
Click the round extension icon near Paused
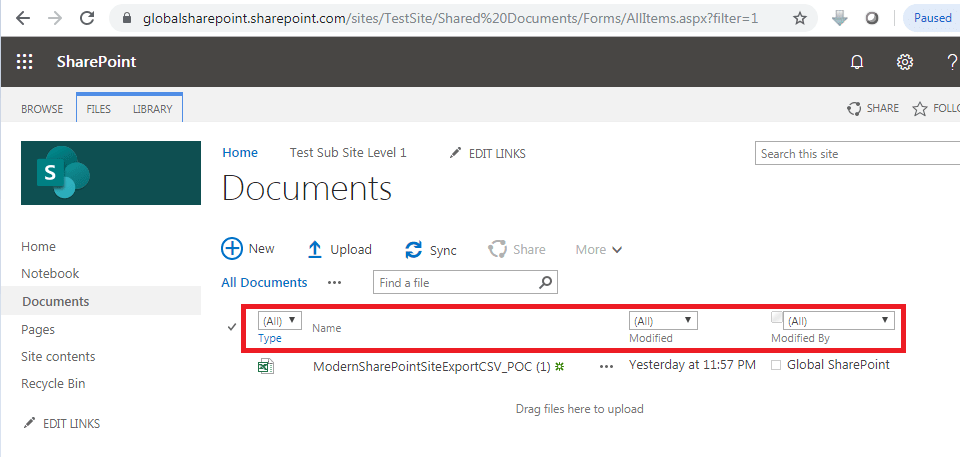tap(872, 18)
